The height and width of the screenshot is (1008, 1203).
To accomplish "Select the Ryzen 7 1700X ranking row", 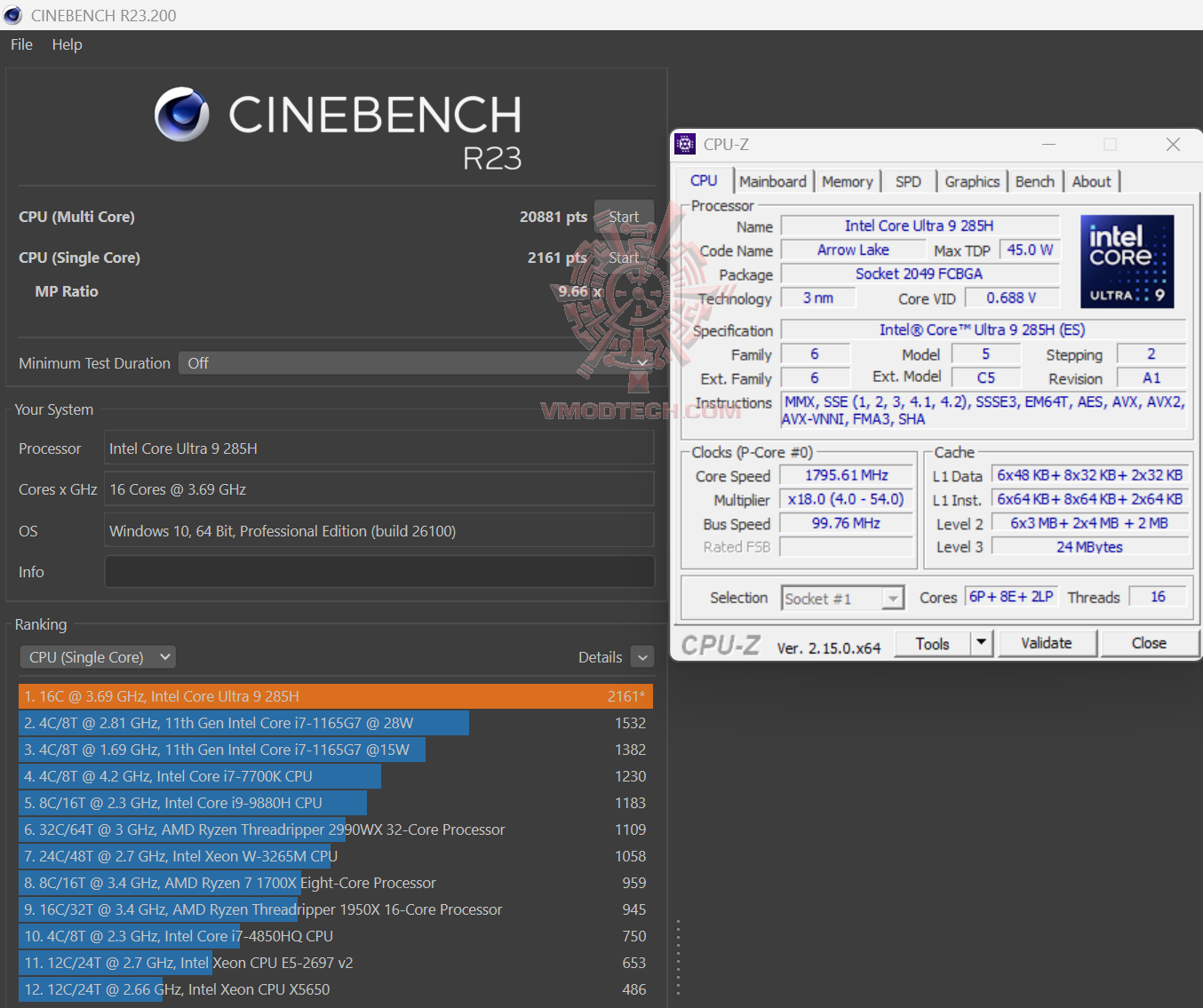I will 336,883.
